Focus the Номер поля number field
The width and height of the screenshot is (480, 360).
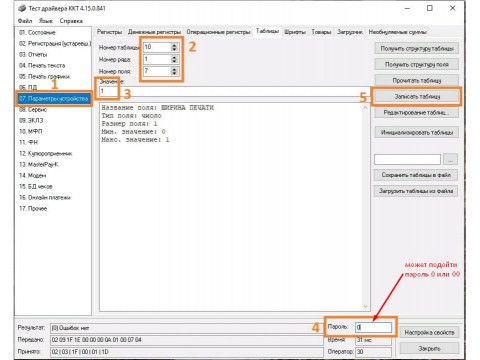157,71
